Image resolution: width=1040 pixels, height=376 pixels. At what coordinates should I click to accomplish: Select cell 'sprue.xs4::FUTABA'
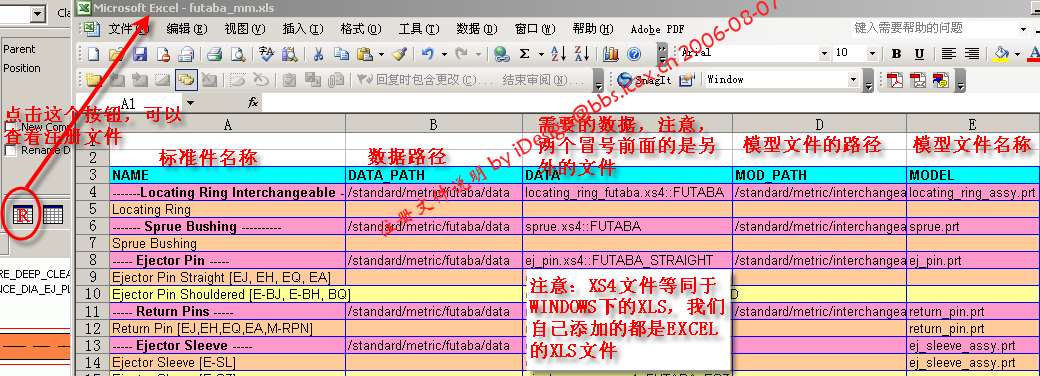[627, 226]
